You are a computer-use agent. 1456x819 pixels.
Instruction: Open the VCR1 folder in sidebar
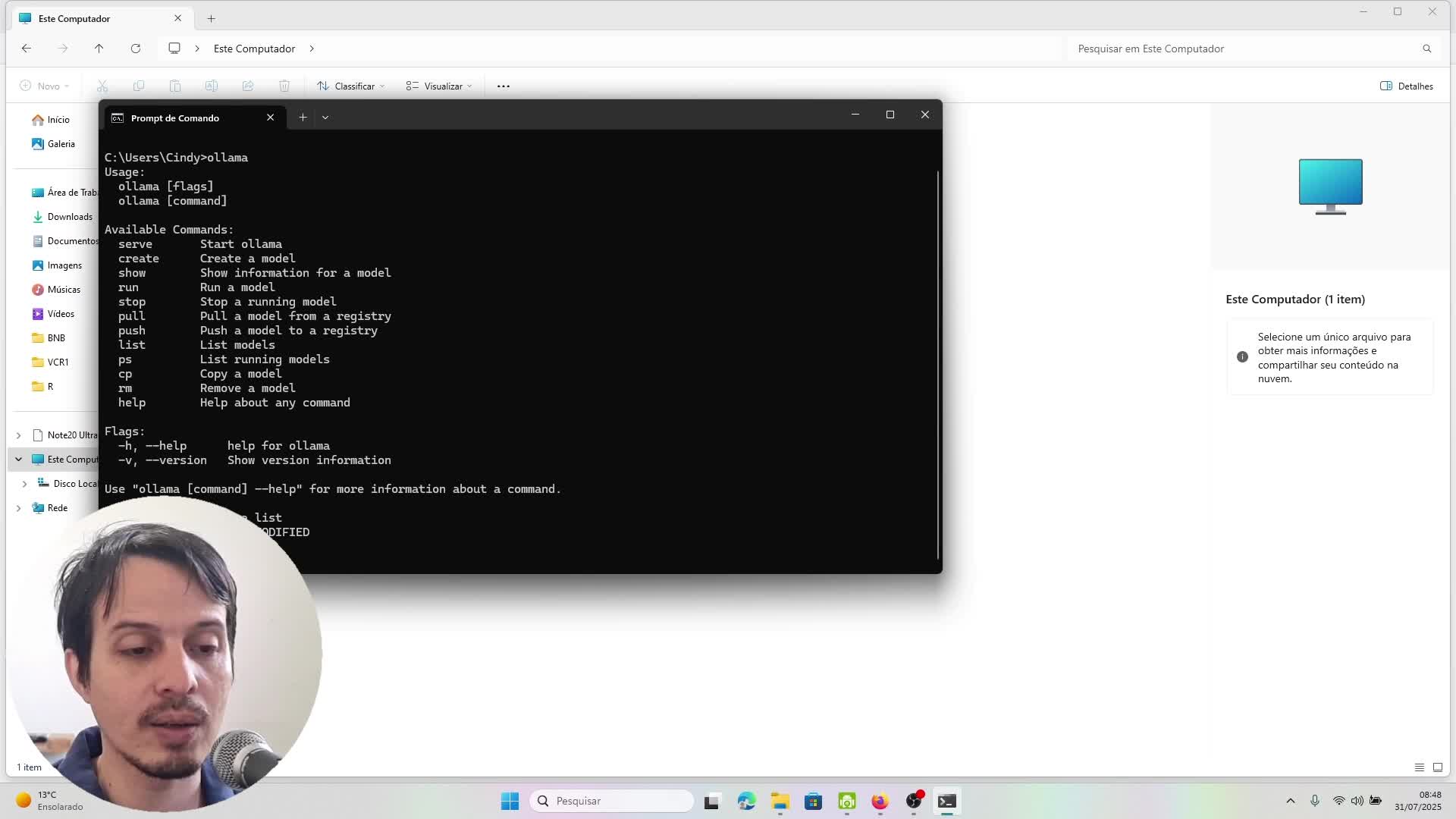point(50,362)
